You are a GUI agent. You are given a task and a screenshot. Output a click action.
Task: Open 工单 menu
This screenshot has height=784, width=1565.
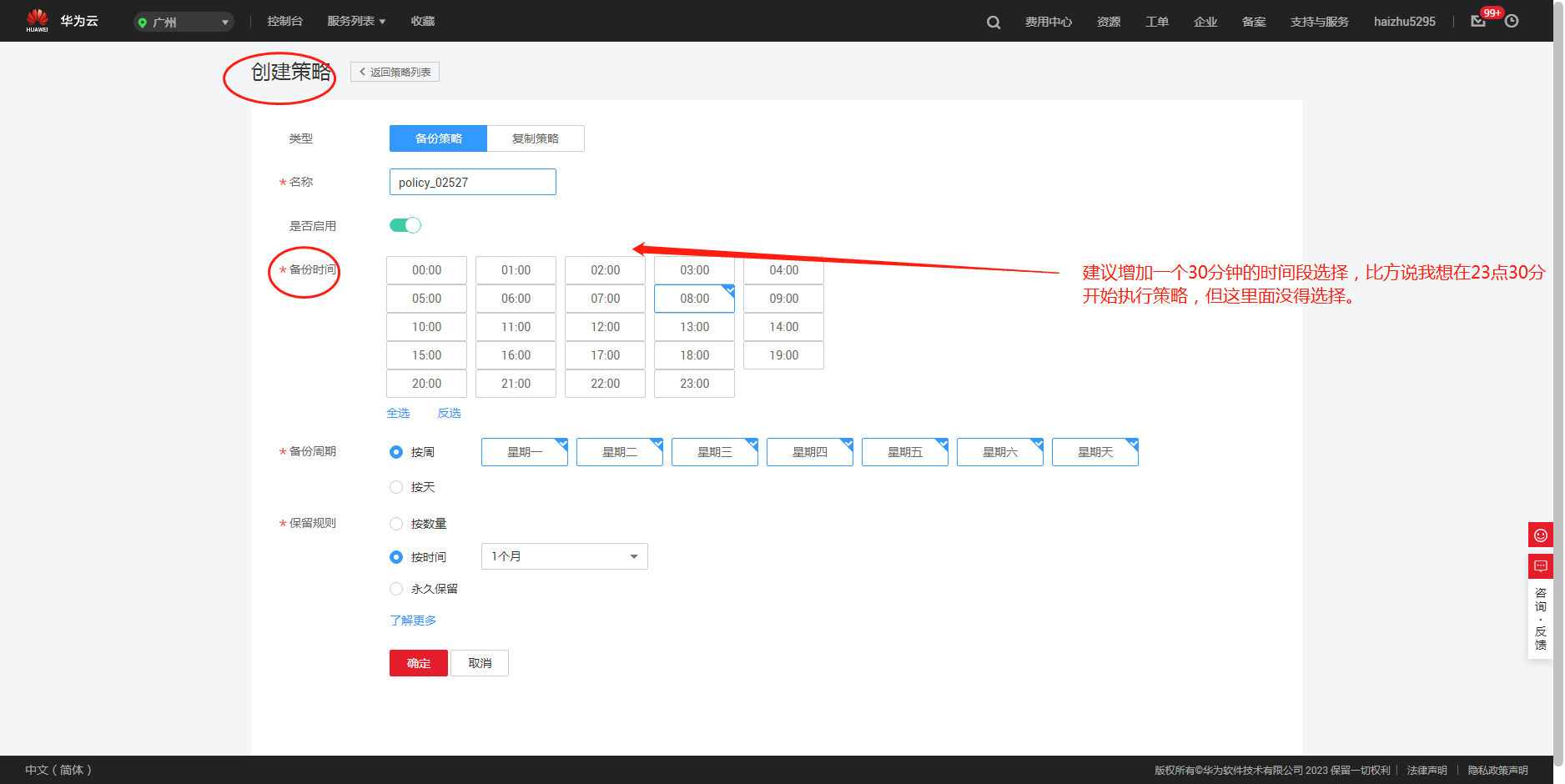[x=1157, y=22]
